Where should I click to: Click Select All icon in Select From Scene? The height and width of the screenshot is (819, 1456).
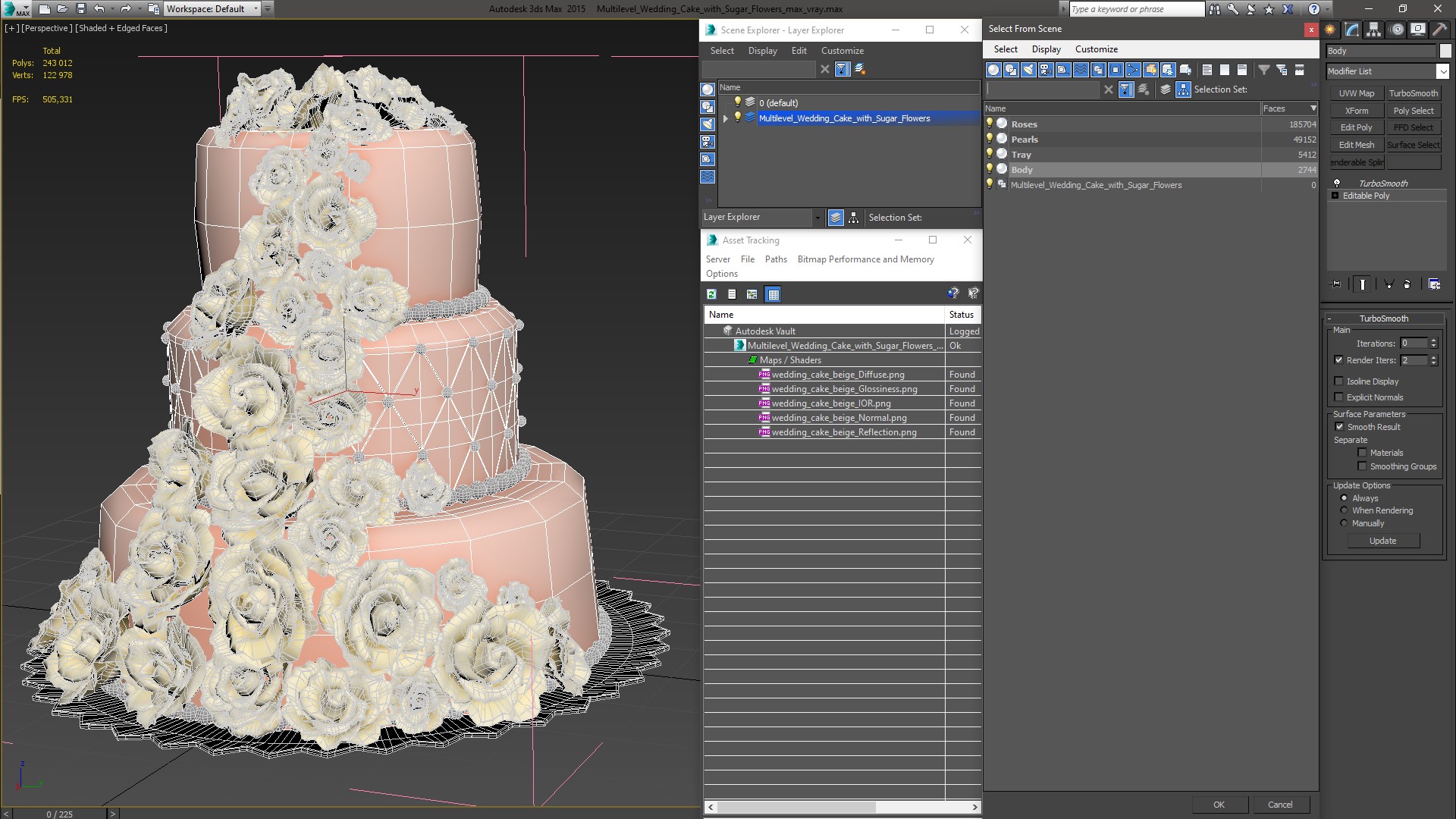pos(1207,70)
